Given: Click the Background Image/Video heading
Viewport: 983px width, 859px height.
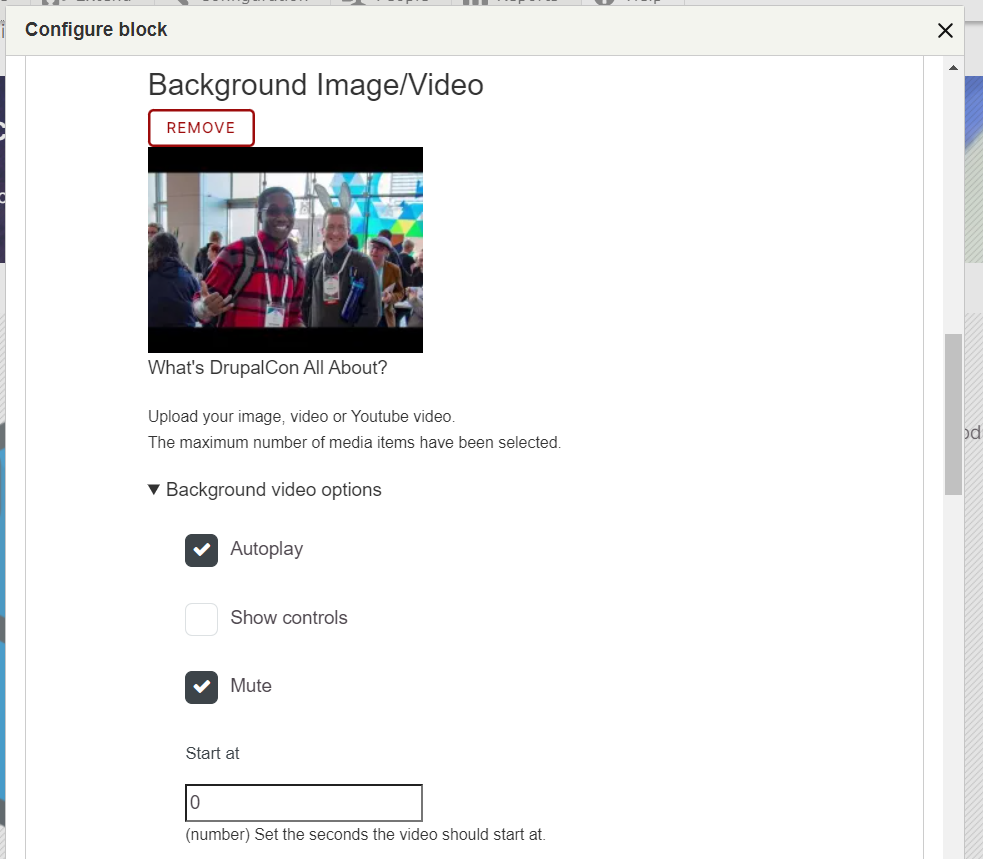Looking at the screenshot, I should click(316, 85).
